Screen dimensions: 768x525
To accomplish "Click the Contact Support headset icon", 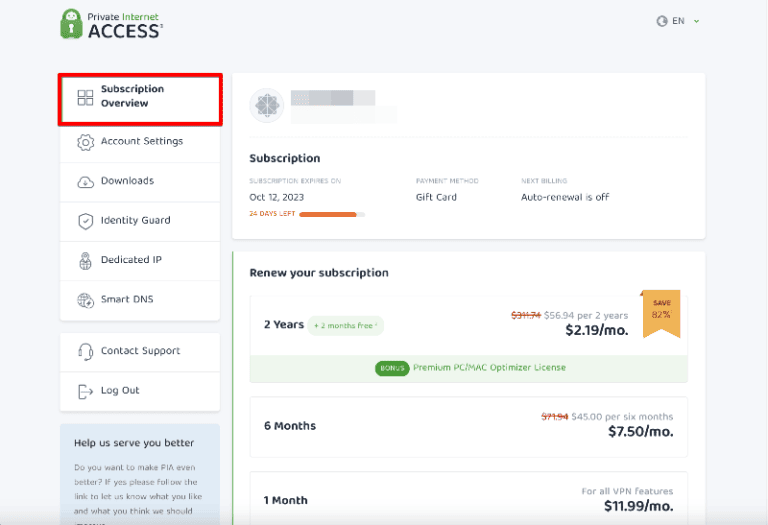I will point(85,352).
